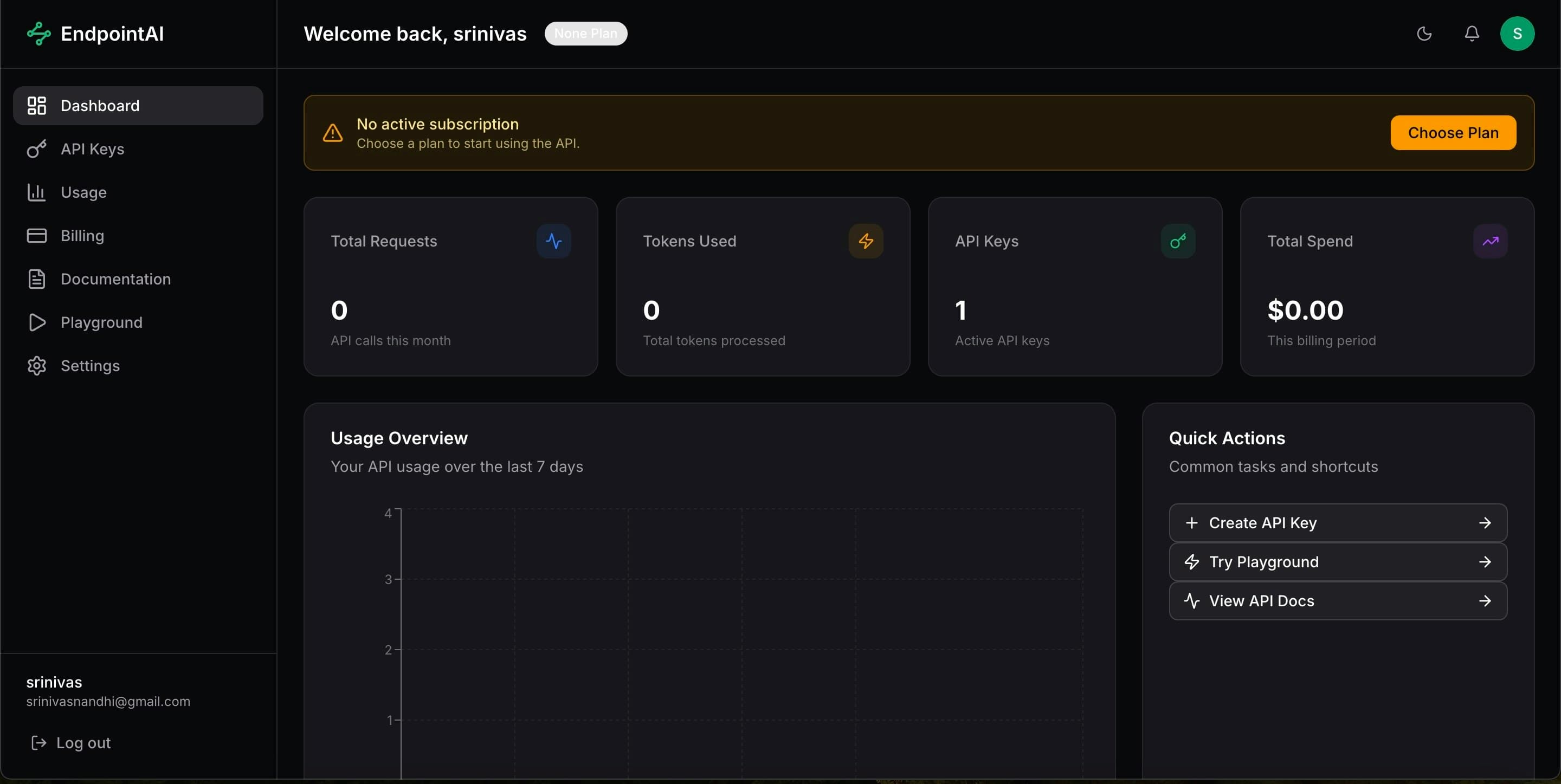
Task: Click the None Plan badge next to welcome text
Action: coord(585,34)
